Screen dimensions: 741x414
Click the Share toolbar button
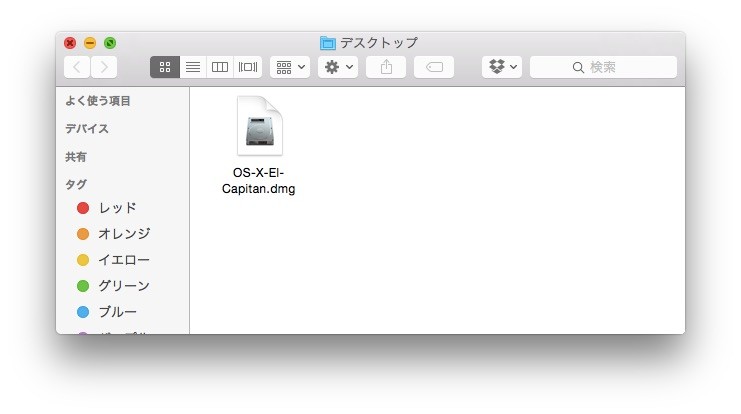pos(386,67)
